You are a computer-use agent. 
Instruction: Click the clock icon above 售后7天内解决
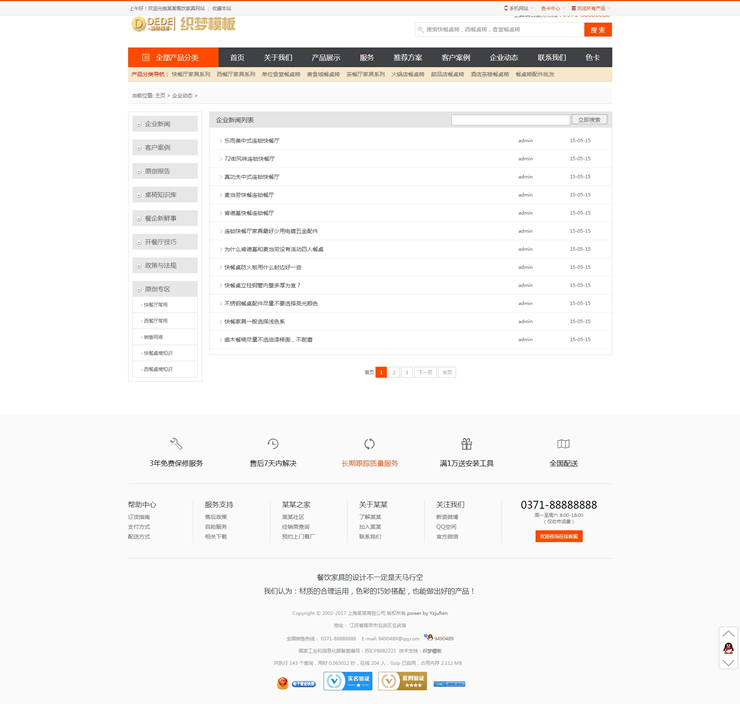273,444
